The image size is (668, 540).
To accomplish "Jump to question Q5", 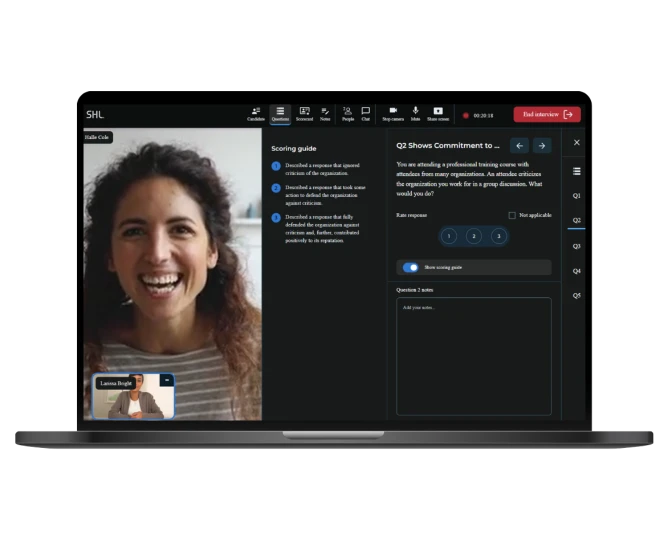I will [x=576, y=296].
